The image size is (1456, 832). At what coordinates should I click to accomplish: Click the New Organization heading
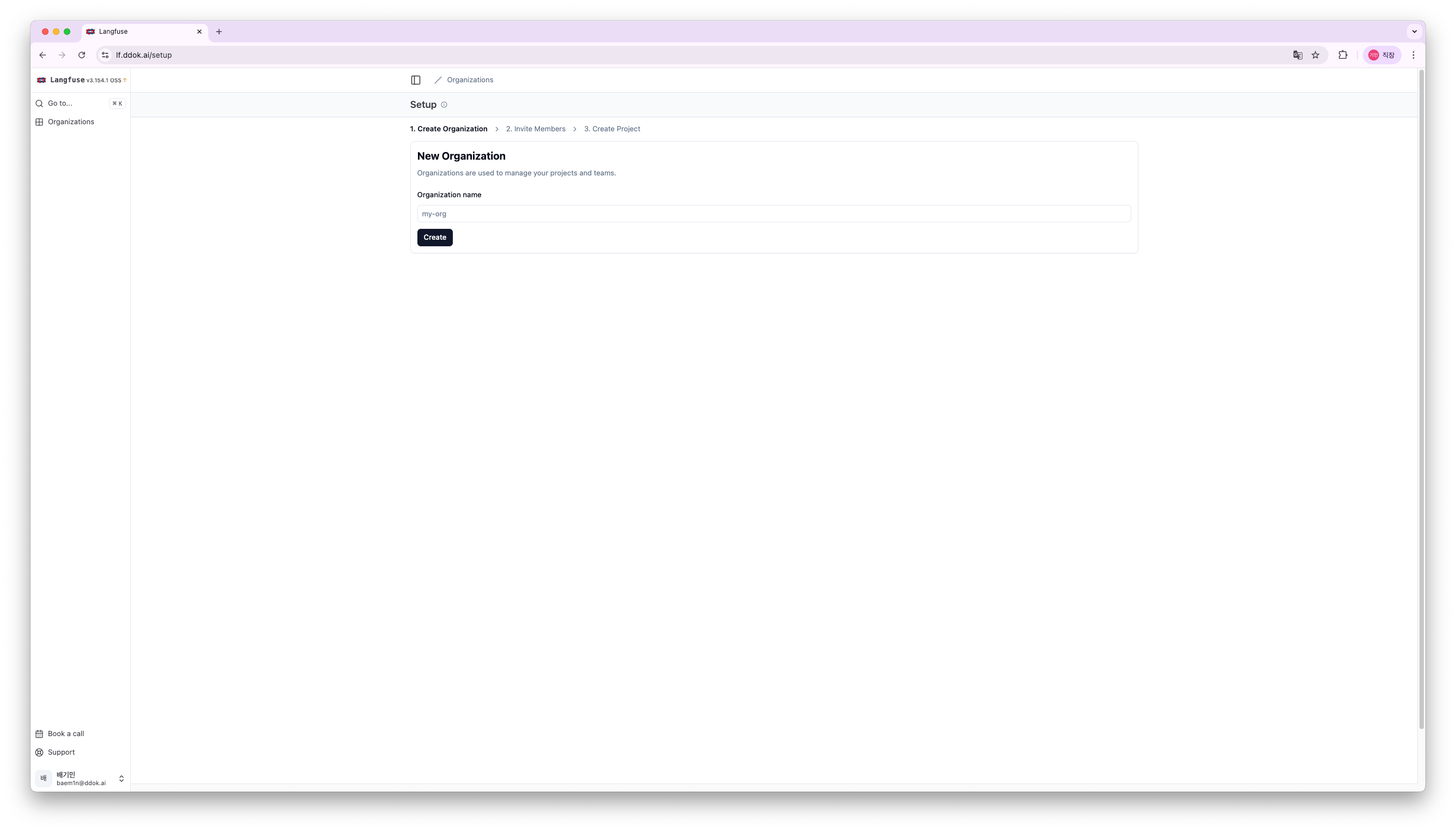pyautogui.click(x=461, y=156)
